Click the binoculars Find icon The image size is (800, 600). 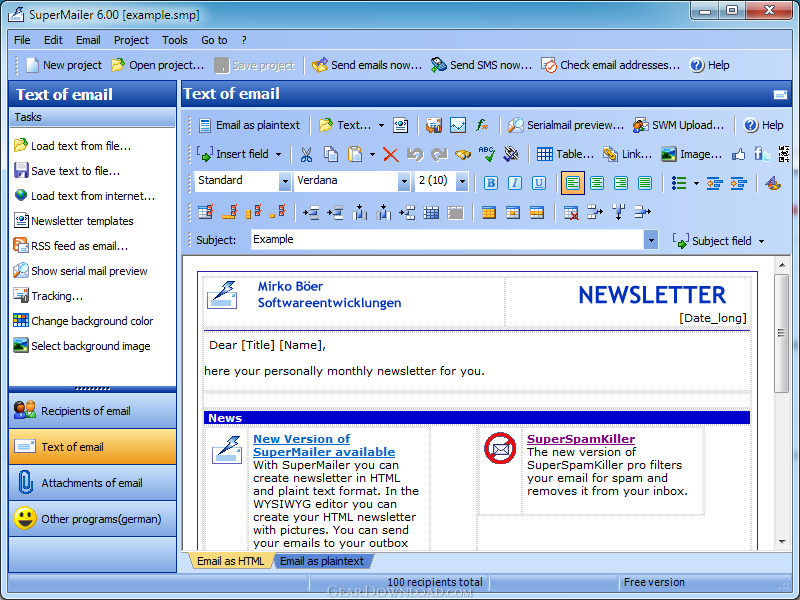click(463, 154)
